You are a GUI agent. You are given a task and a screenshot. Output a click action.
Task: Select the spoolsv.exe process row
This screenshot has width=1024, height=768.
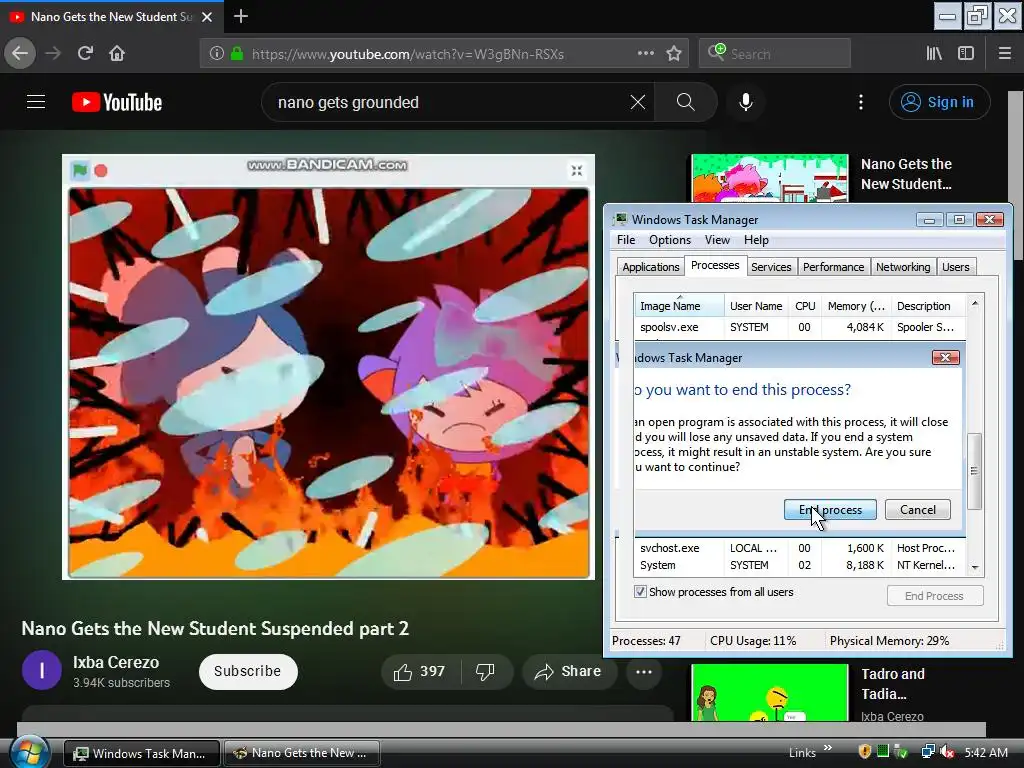coord(799,327)
